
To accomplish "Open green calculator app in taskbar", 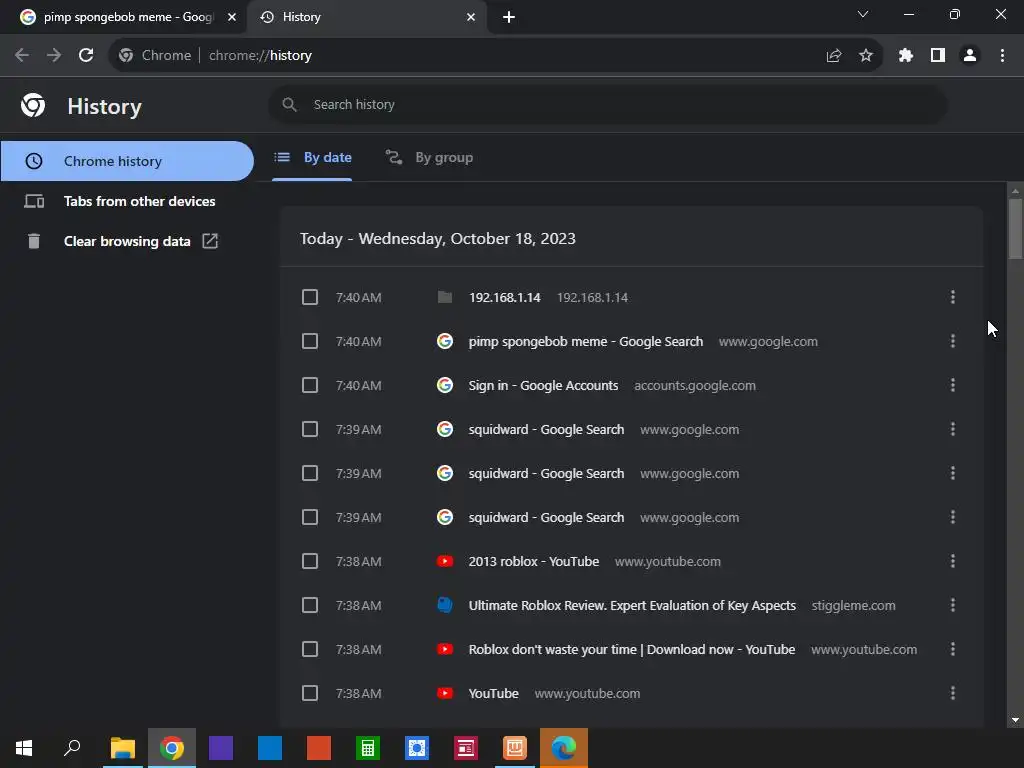I will point(368,748).
